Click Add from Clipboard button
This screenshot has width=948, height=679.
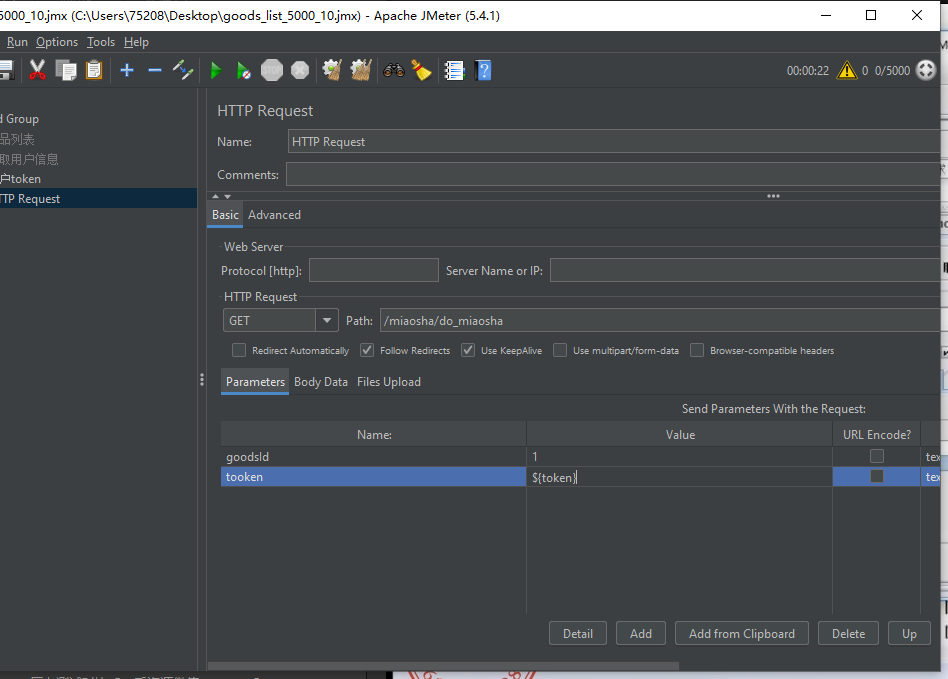pyautogui.click(x=742, y=633)
